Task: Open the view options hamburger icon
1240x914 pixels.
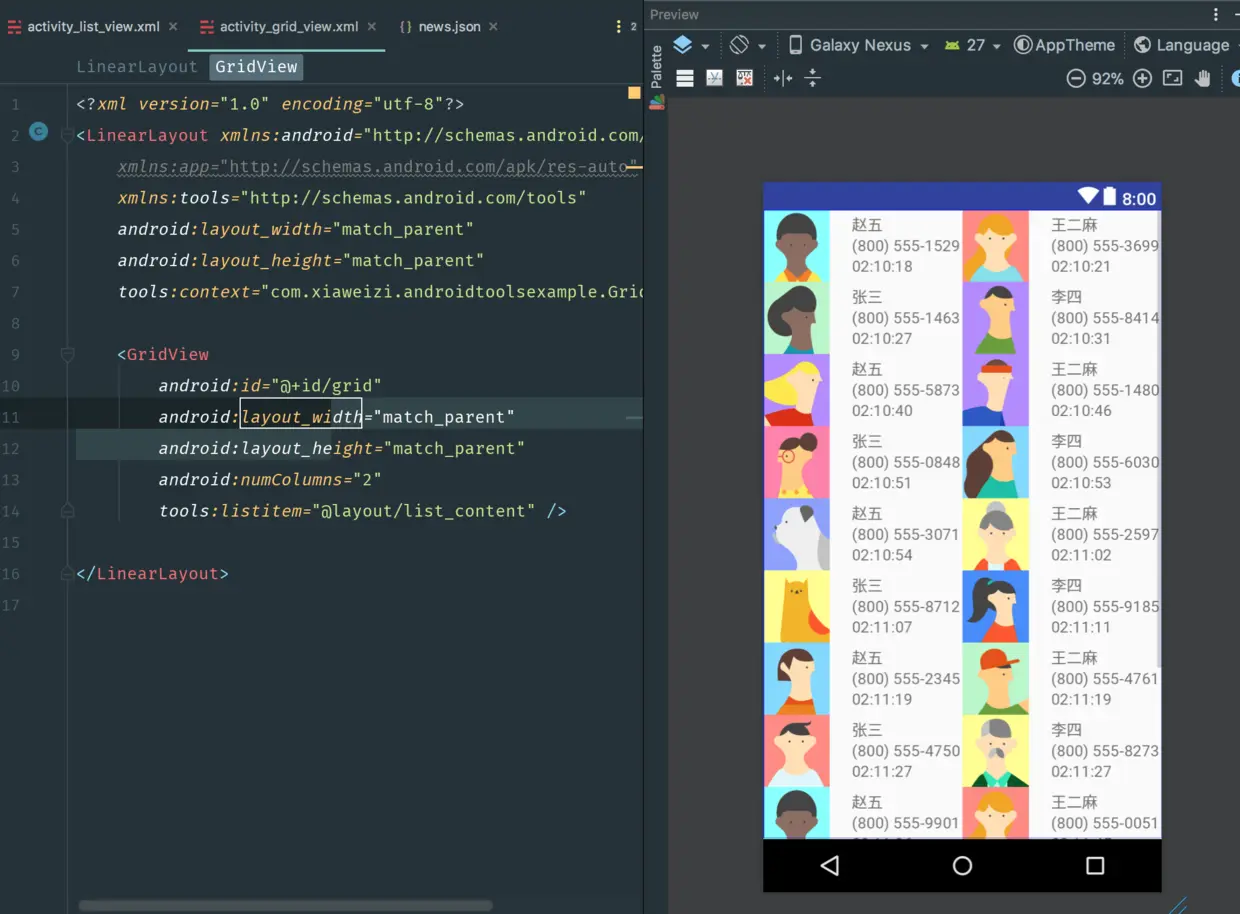Action: [685, 78]
